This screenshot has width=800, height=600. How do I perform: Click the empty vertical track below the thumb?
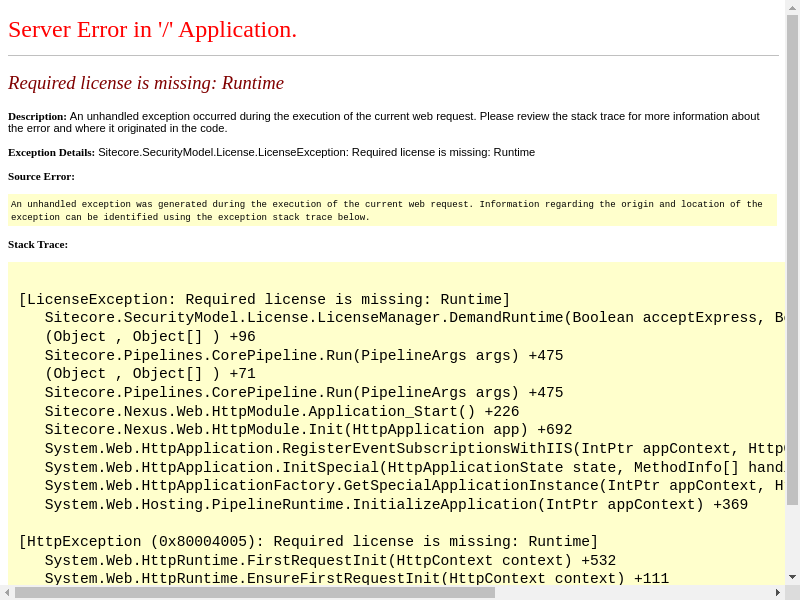(792, 538)
